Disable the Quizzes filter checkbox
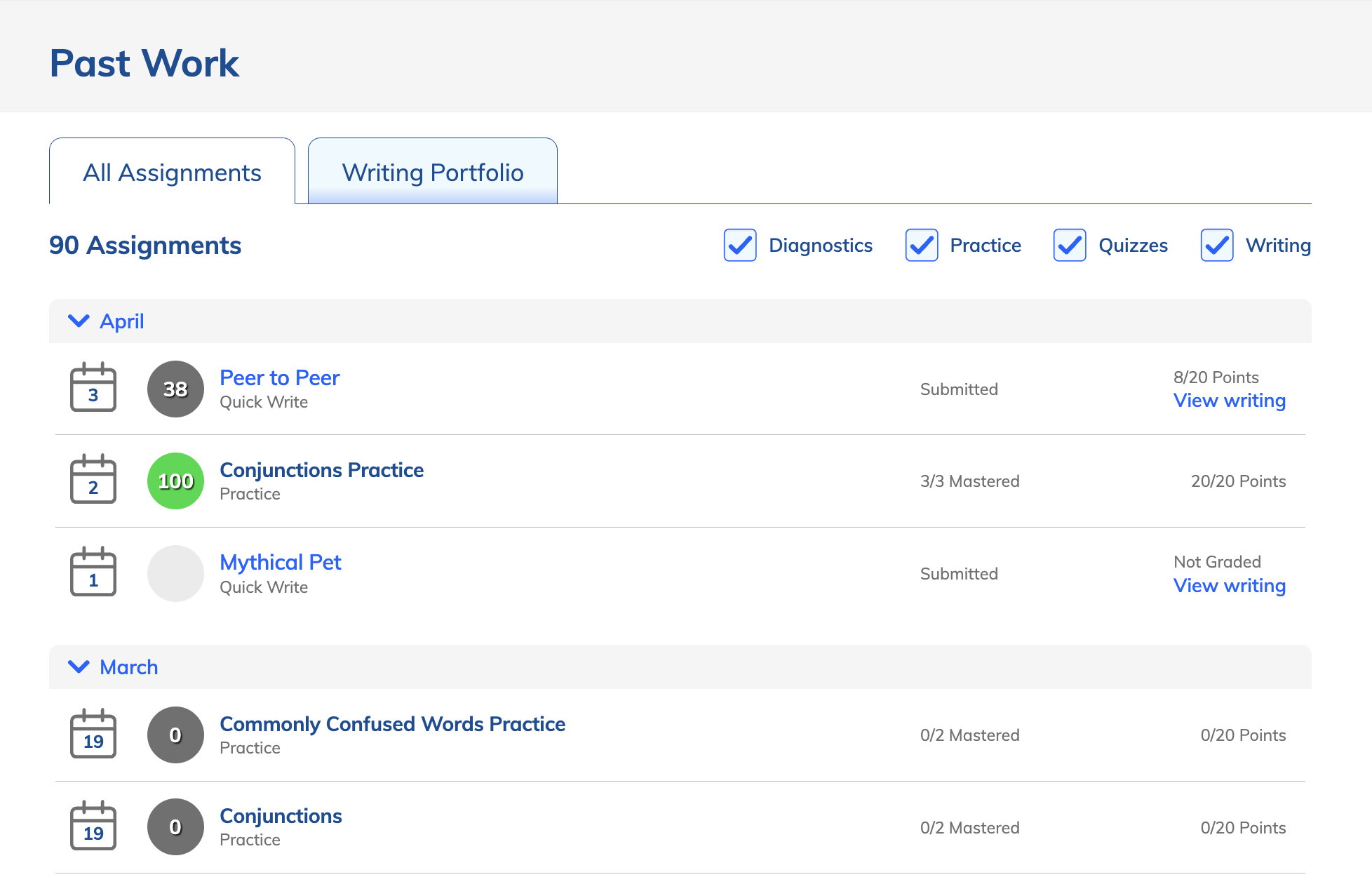1372x877 pixels. pyautogui.click(x=1068, y=246)
